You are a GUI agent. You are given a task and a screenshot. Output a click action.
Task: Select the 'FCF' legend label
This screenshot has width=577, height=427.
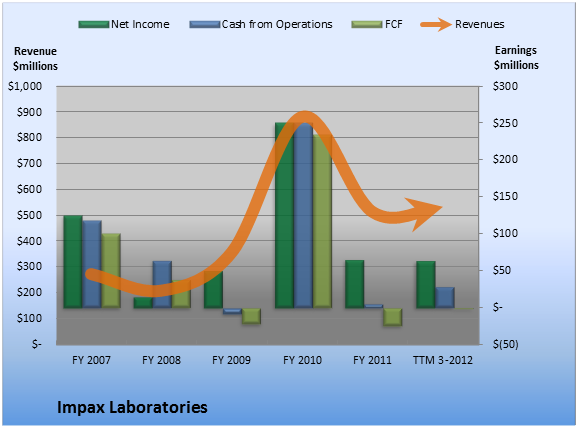(x=394, y=24)
